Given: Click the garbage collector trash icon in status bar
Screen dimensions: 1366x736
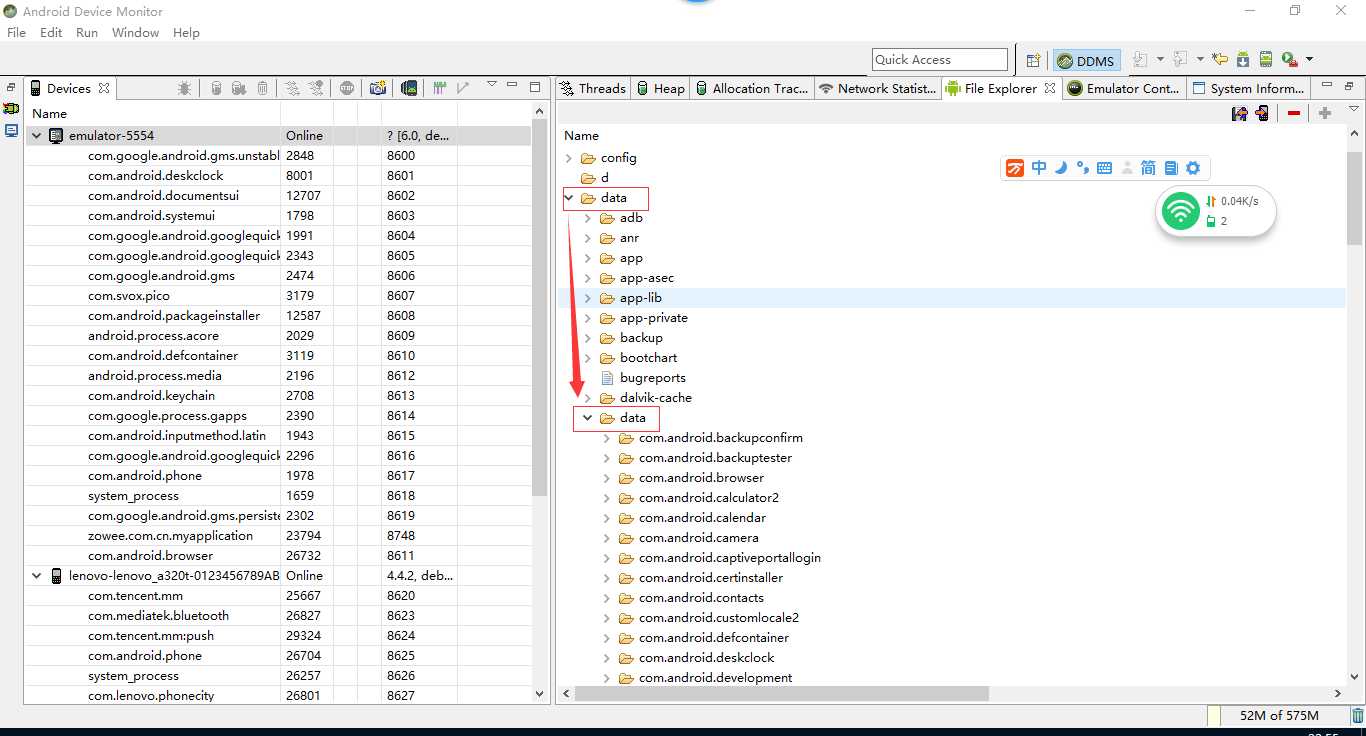Looking at the screenshot, I should pos(1358,715).
